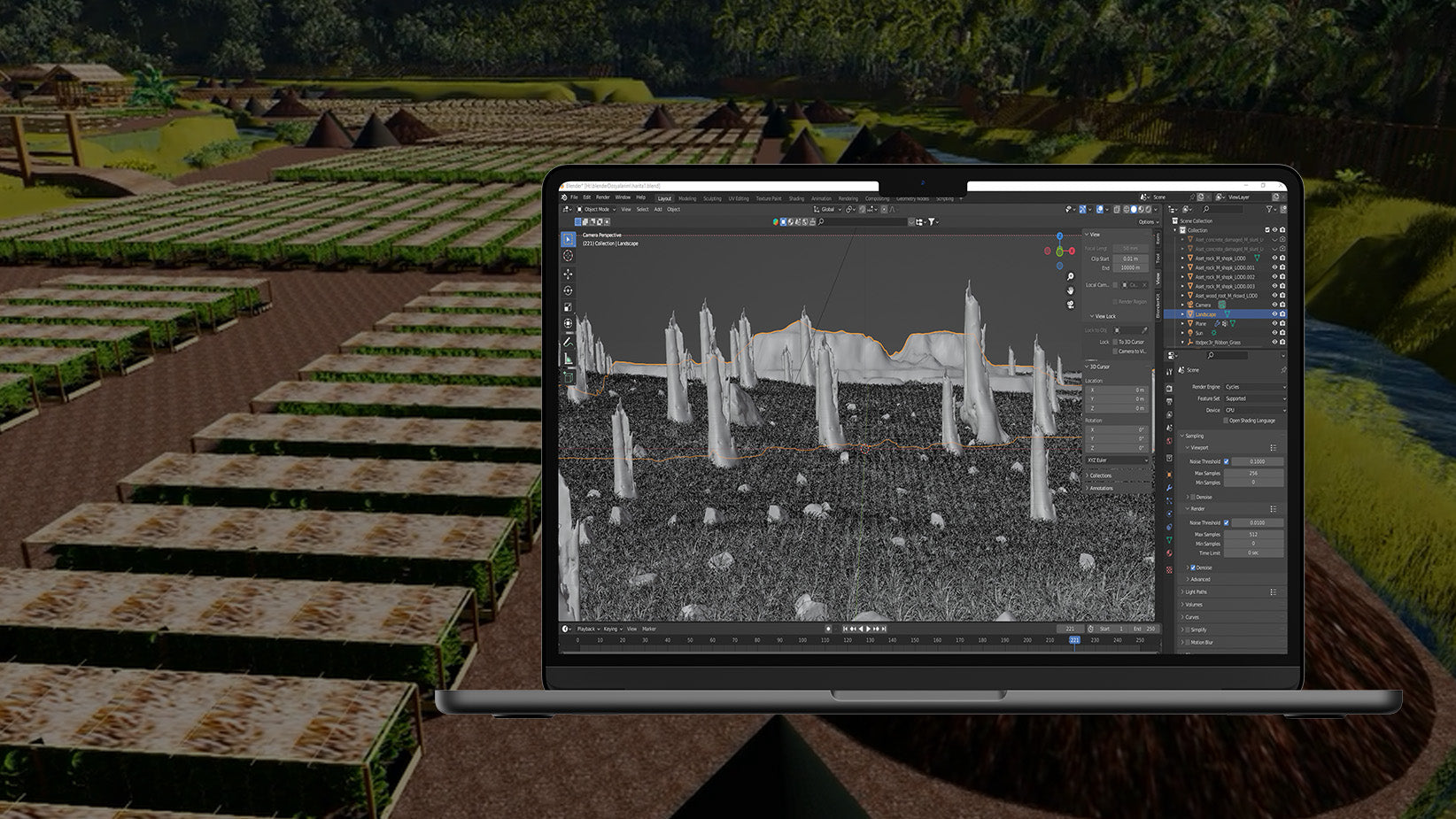Select the Camera object in outliner
The image size is (1456, 819).
point(1203,305)
